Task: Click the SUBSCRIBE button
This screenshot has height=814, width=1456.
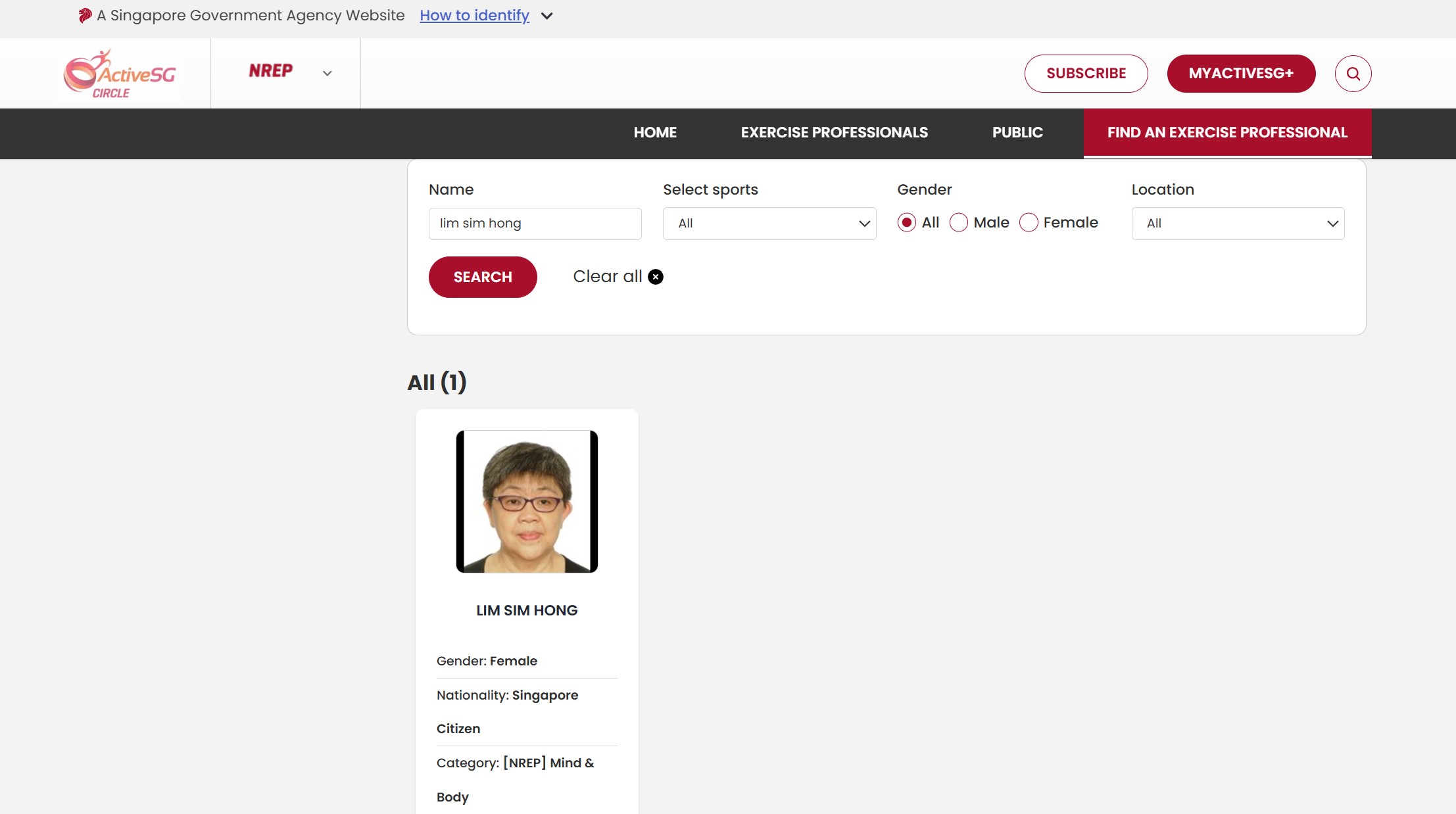Action: click(1086, 74)
